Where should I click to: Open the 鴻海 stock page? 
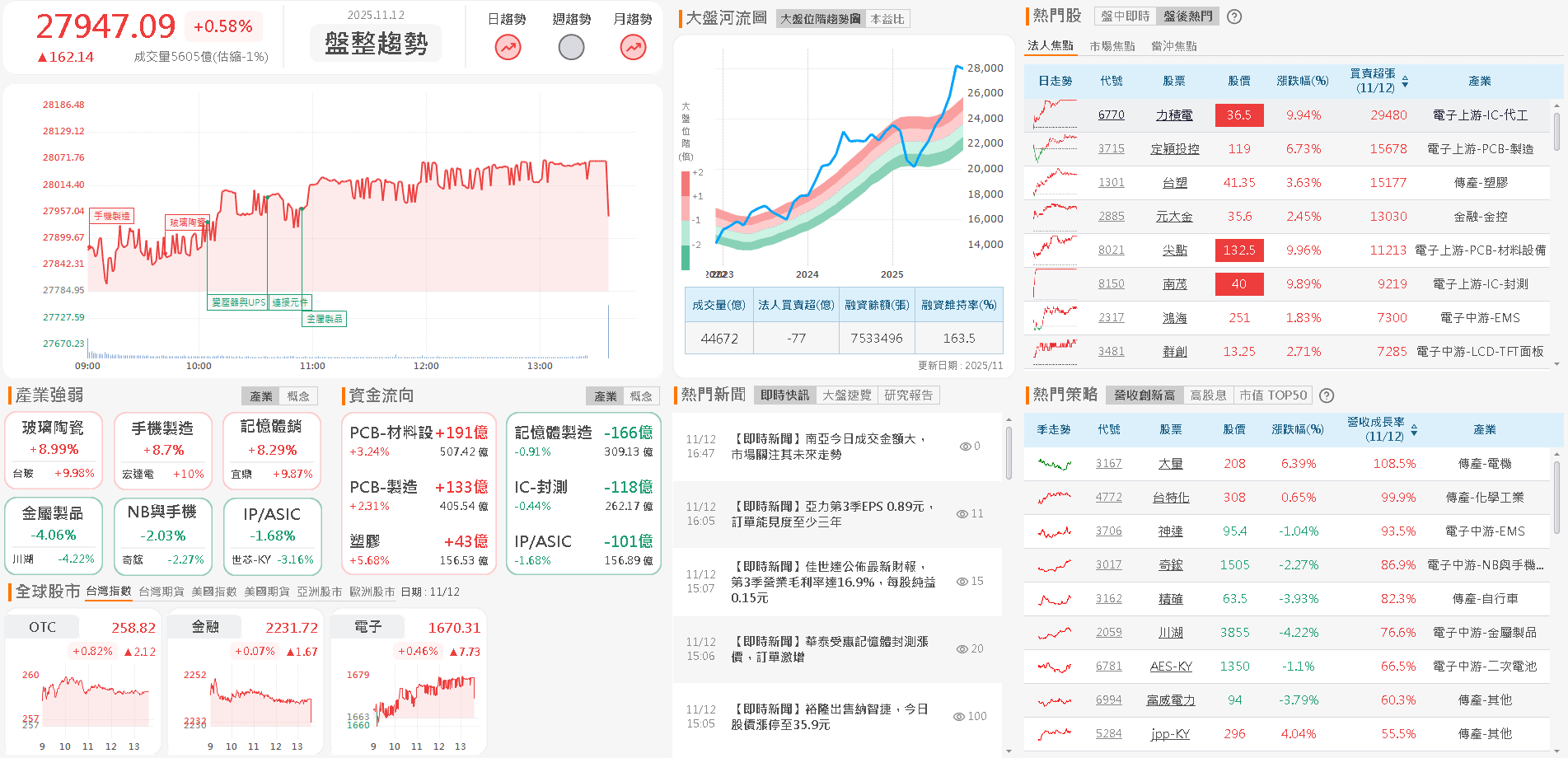1175,317
